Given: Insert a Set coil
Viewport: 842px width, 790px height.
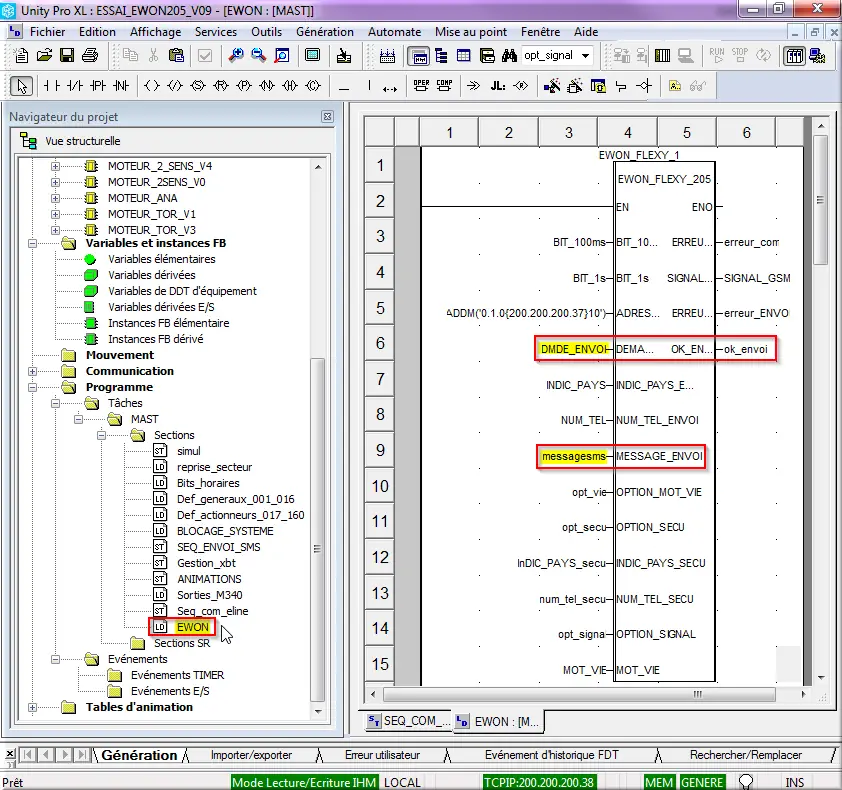Looking at the screenshot, I should coord(198,86).
